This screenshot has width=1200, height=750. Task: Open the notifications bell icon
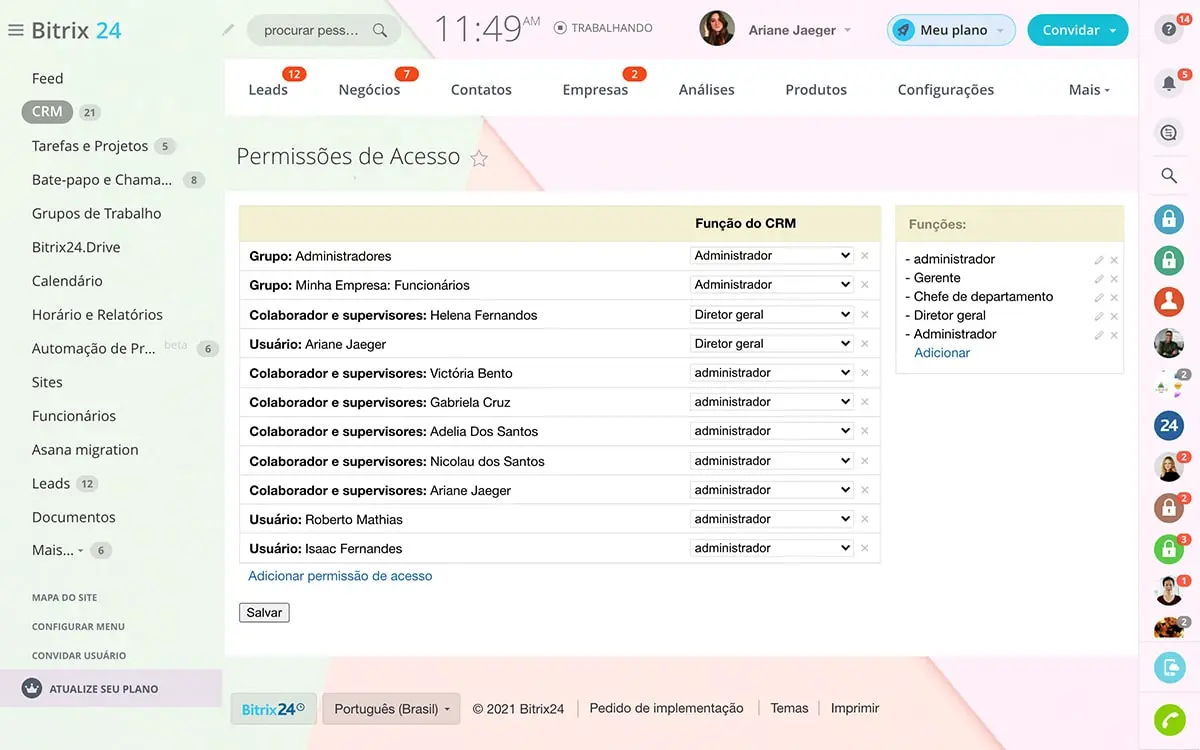click(1168, 84)
